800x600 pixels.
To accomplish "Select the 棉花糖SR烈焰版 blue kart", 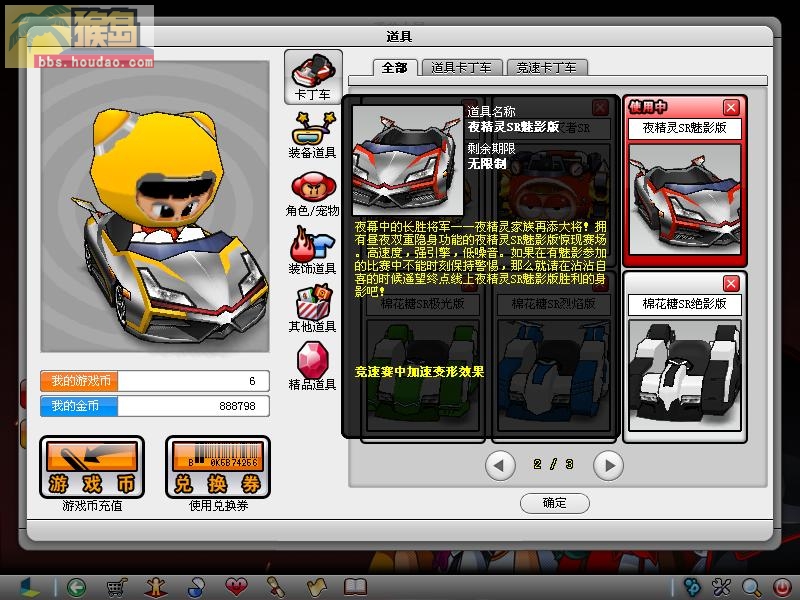I will point(554,376).
